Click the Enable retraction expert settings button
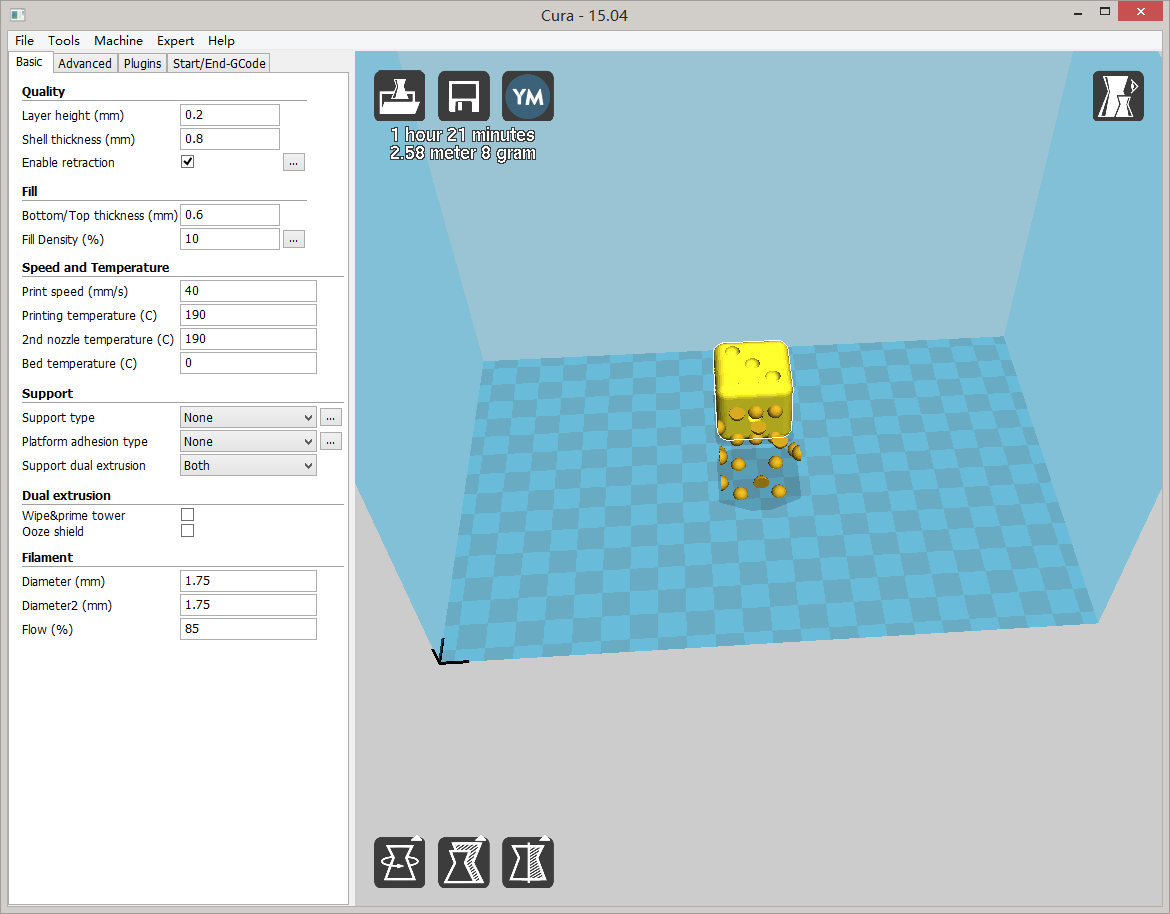The height and width of the screenshot is (914, 1170). point(293,161)
